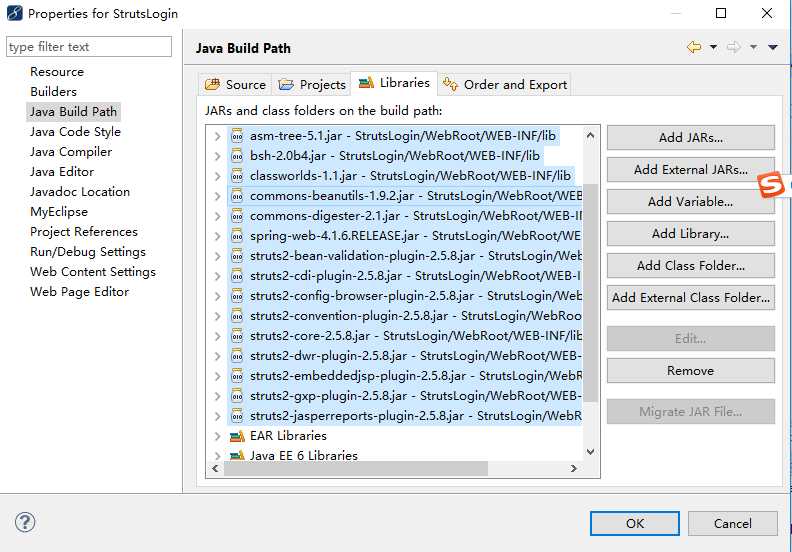Click Add Library... button
This screenshot has width=792, height=552.
[690, 233]
